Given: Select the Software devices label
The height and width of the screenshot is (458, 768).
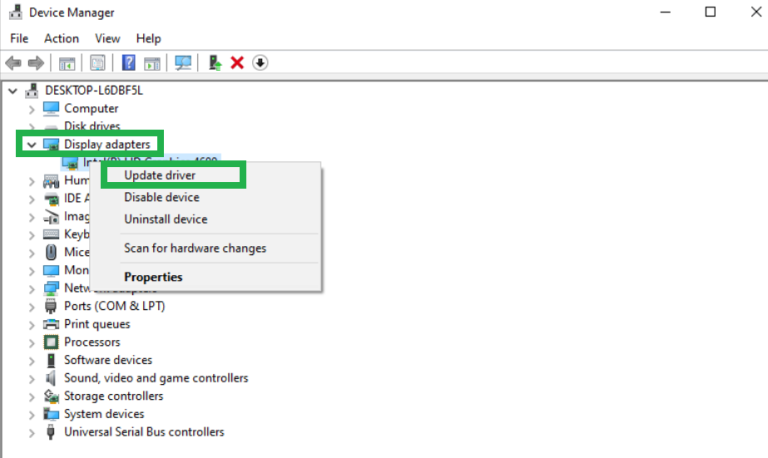Looking at the screenshot, I should click(x=108, y=360).
